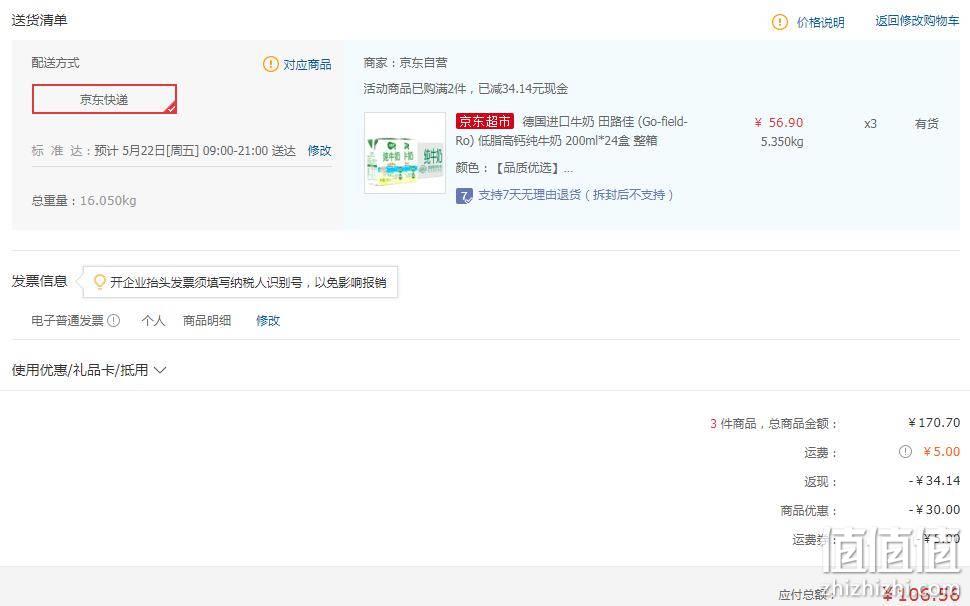Screen dimensions: 970x606
Task: Click the stock status 有货
Action: tap(927, 124)
